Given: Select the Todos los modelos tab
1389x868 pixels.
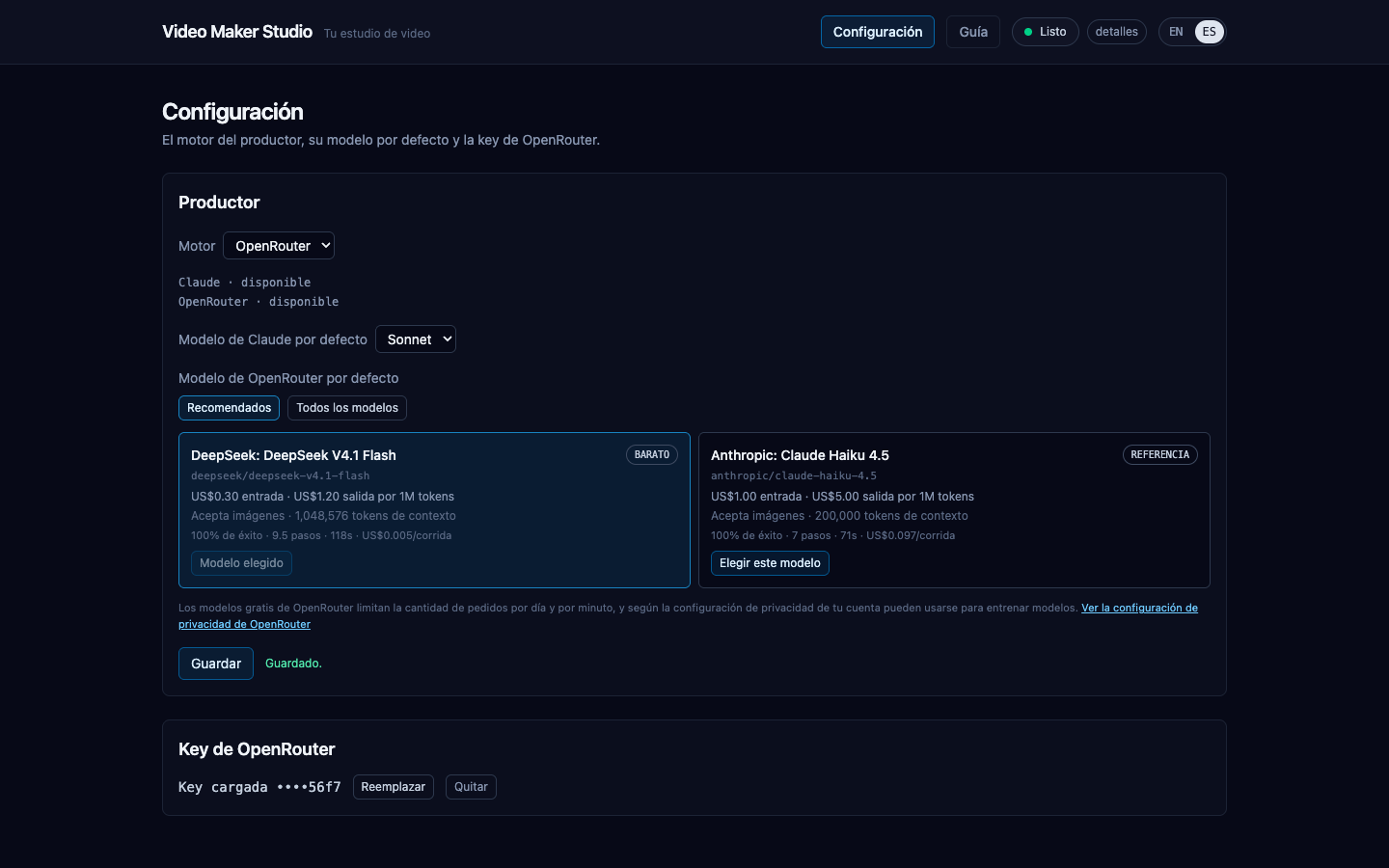Looking at the screenshot, I should [x=347, y=408].
